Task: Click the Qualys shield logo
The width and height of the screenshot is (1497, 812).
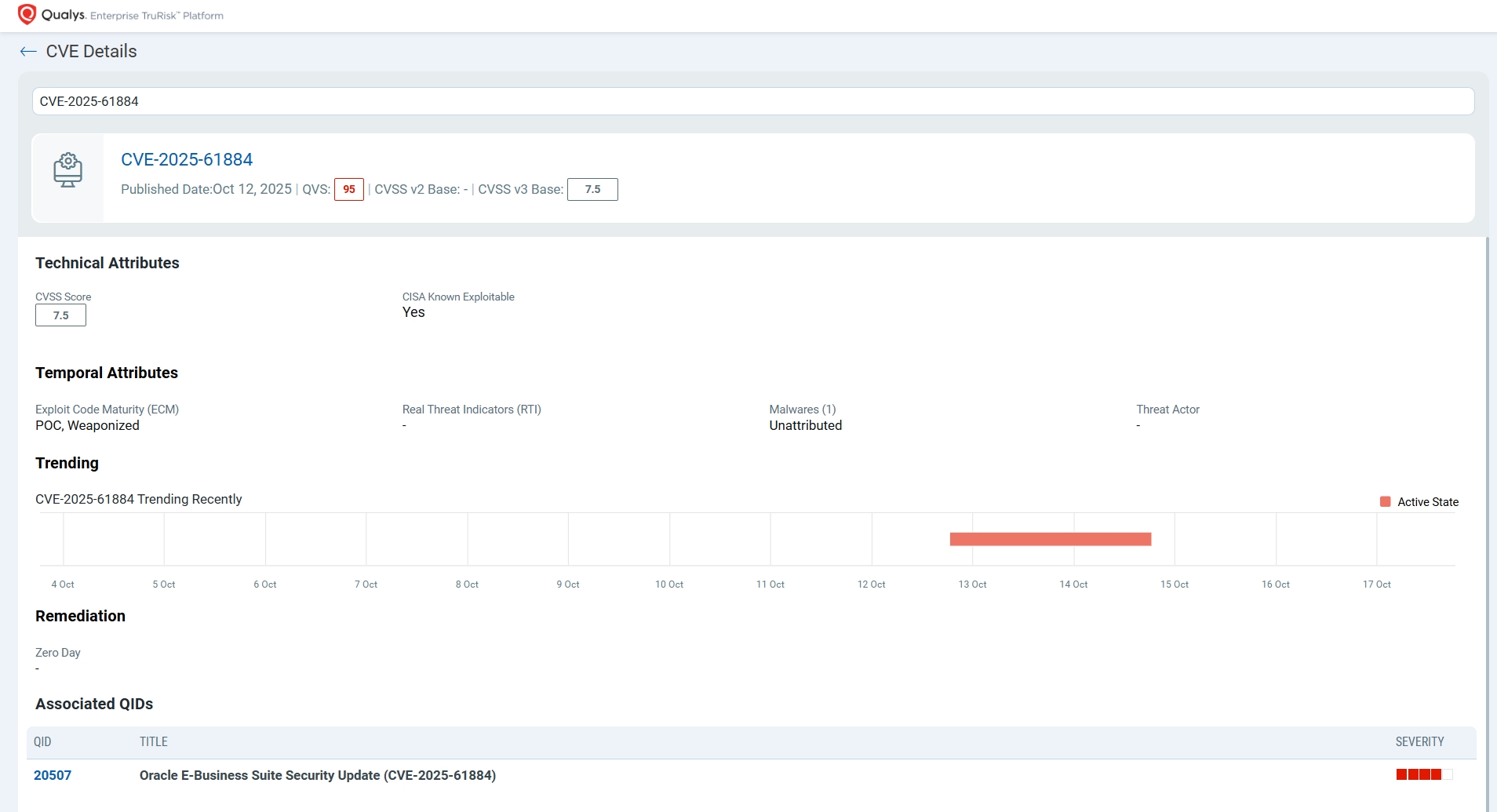Action: (x=27, y=14)
